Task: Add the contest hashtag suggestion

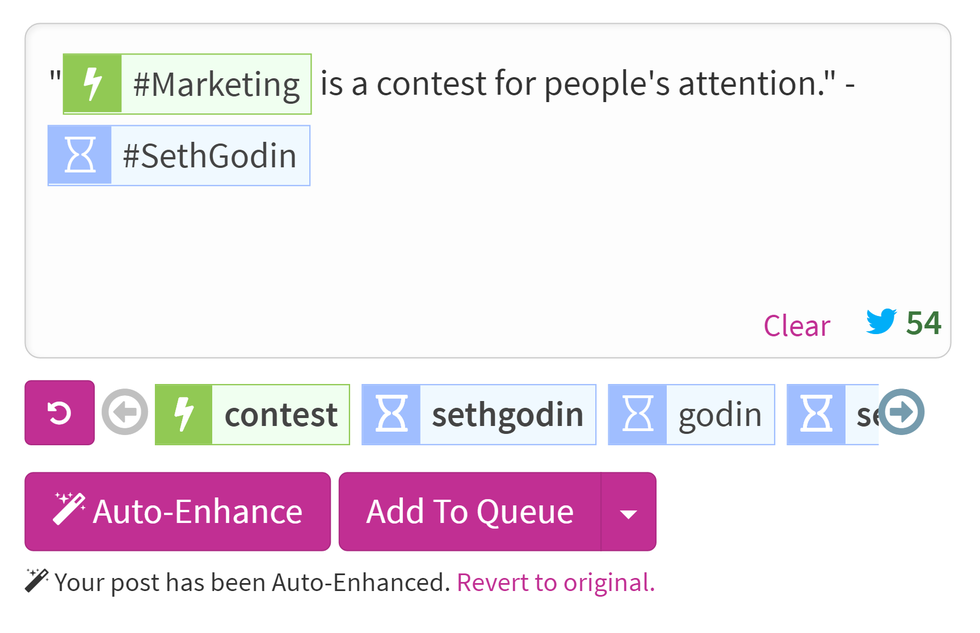Action: click(x=280, y=414)
